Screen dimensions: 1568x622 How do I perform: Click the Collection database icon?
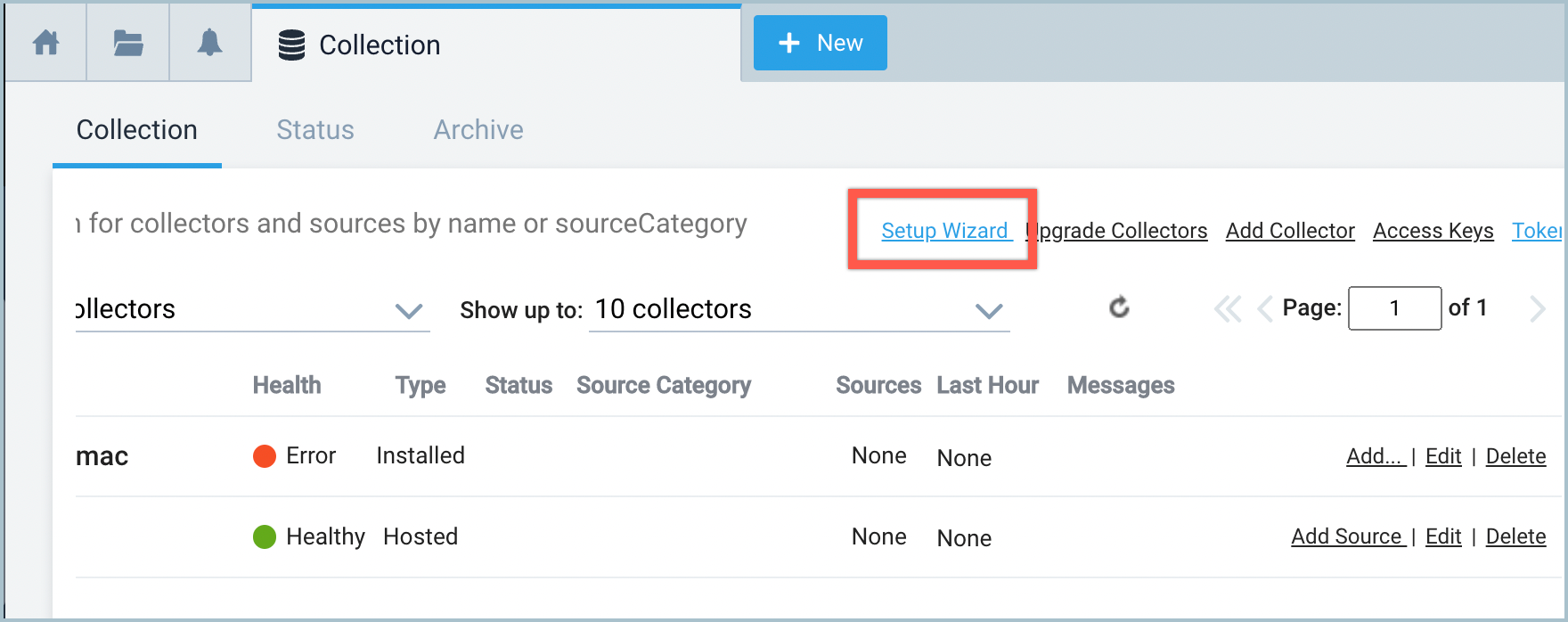(x=291, y=45)
